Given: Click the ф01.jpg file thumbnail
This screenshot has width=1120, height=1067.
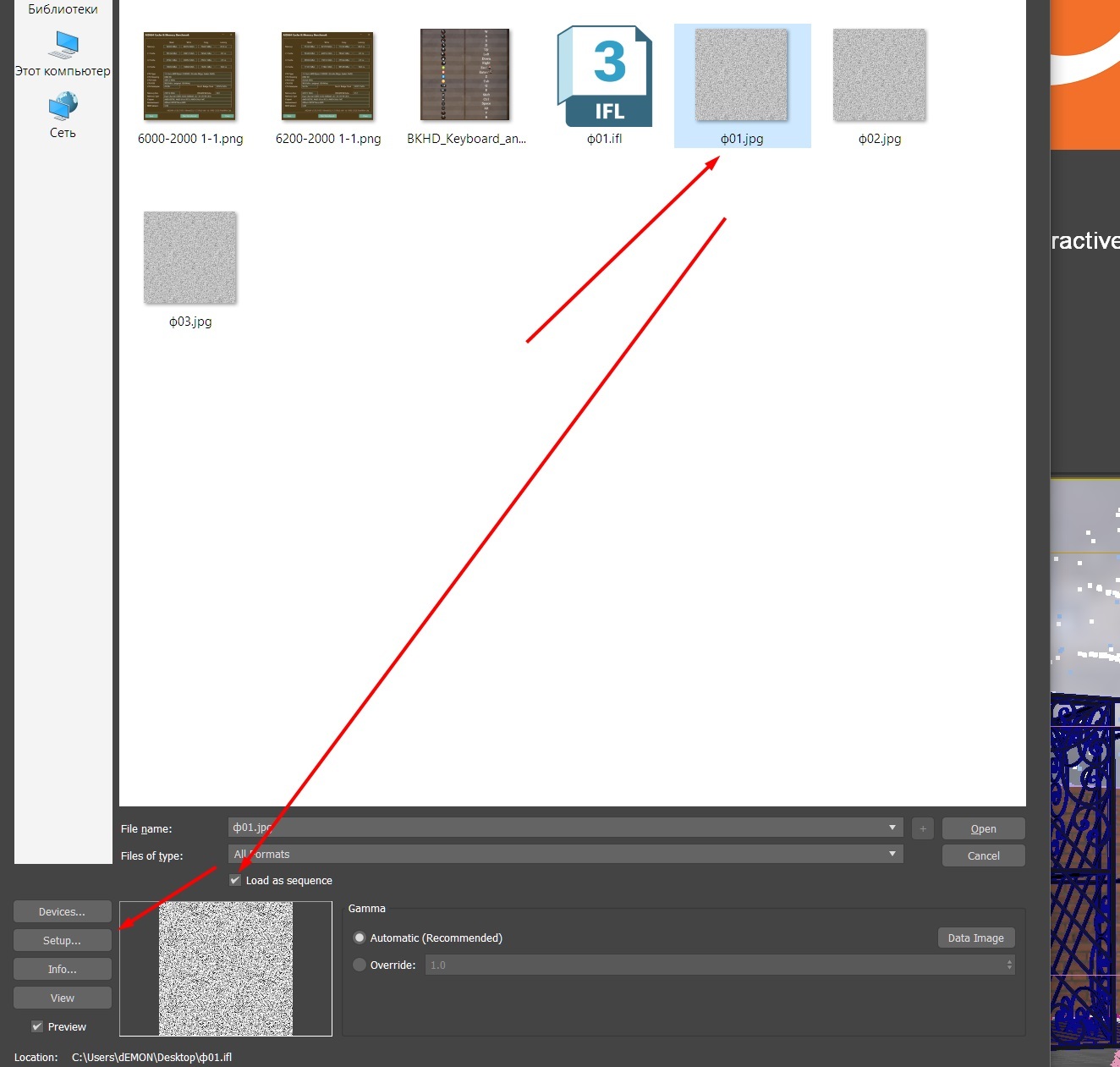Looking at the screenshot, I should [741, 77].
